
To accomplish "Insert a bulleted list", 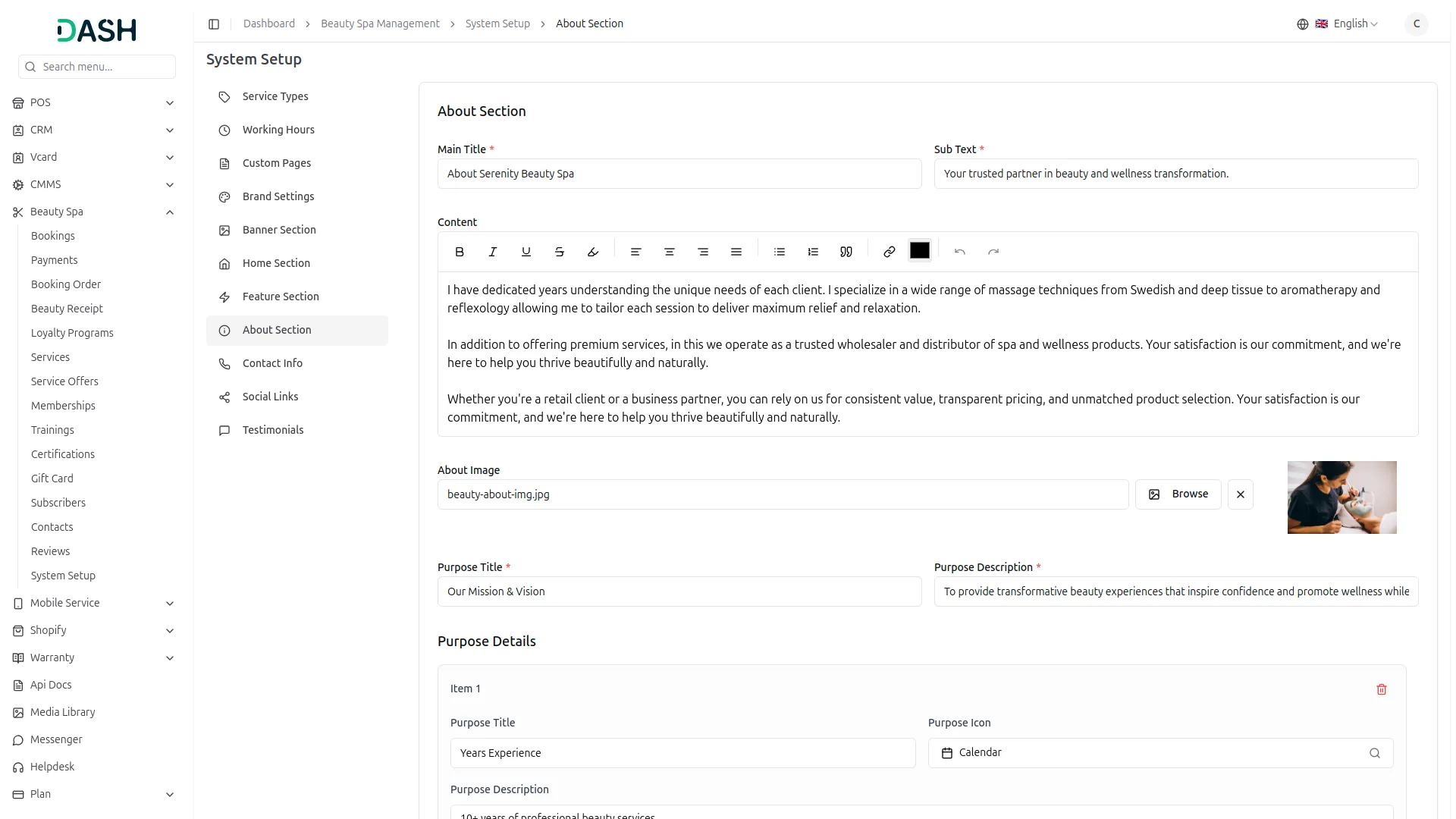I will 780,252.
